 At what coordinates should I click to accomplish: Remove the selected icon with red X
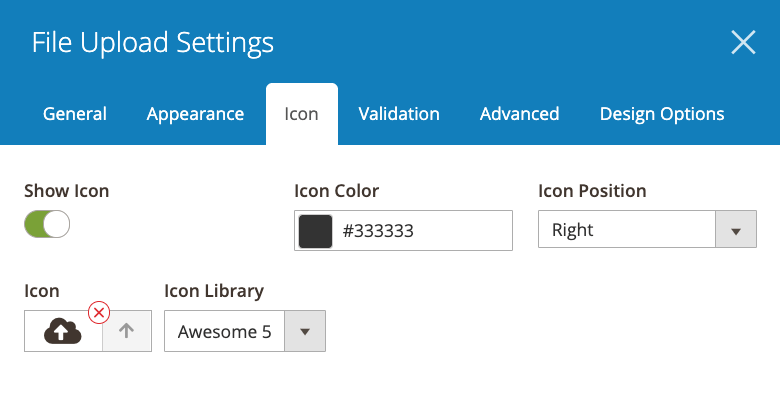click(x=99, y=313)
